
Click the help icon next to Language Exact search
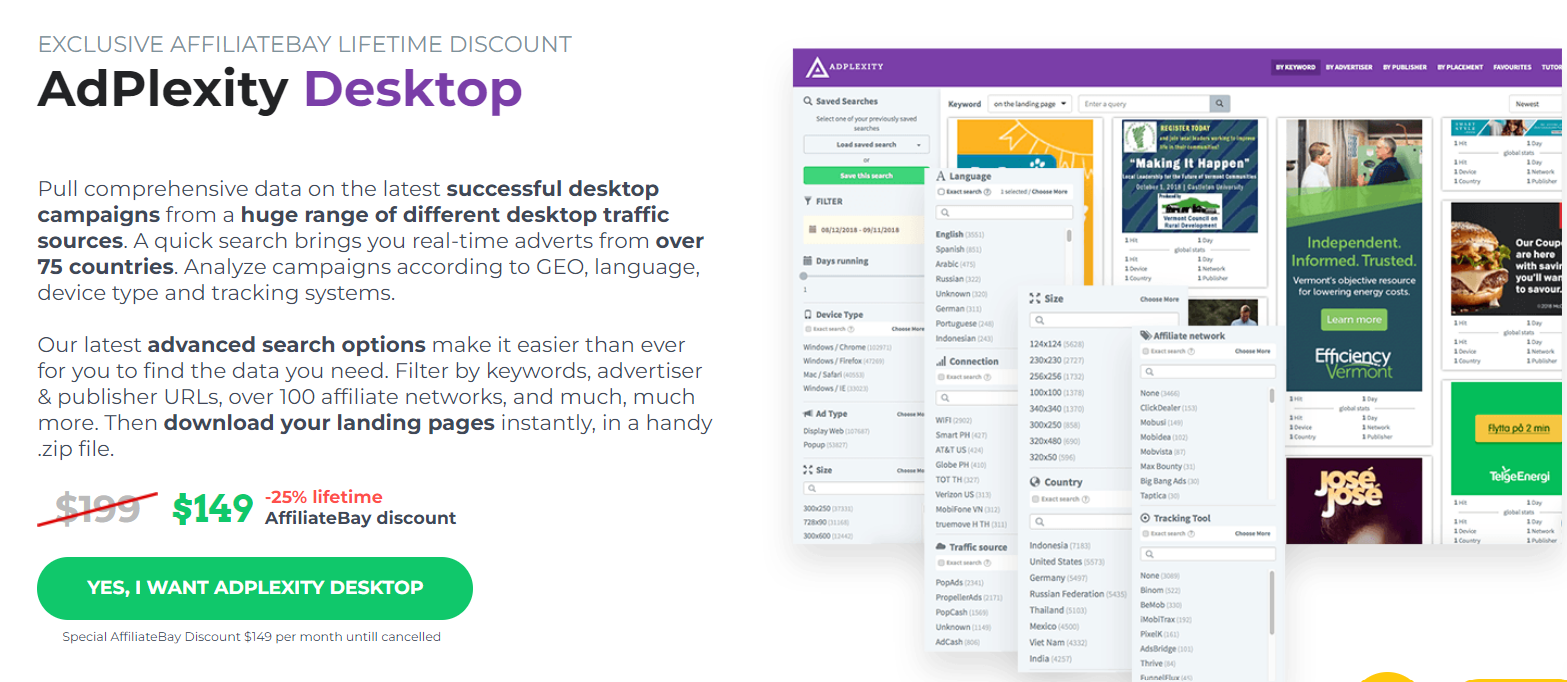click(x=987, y=191)
